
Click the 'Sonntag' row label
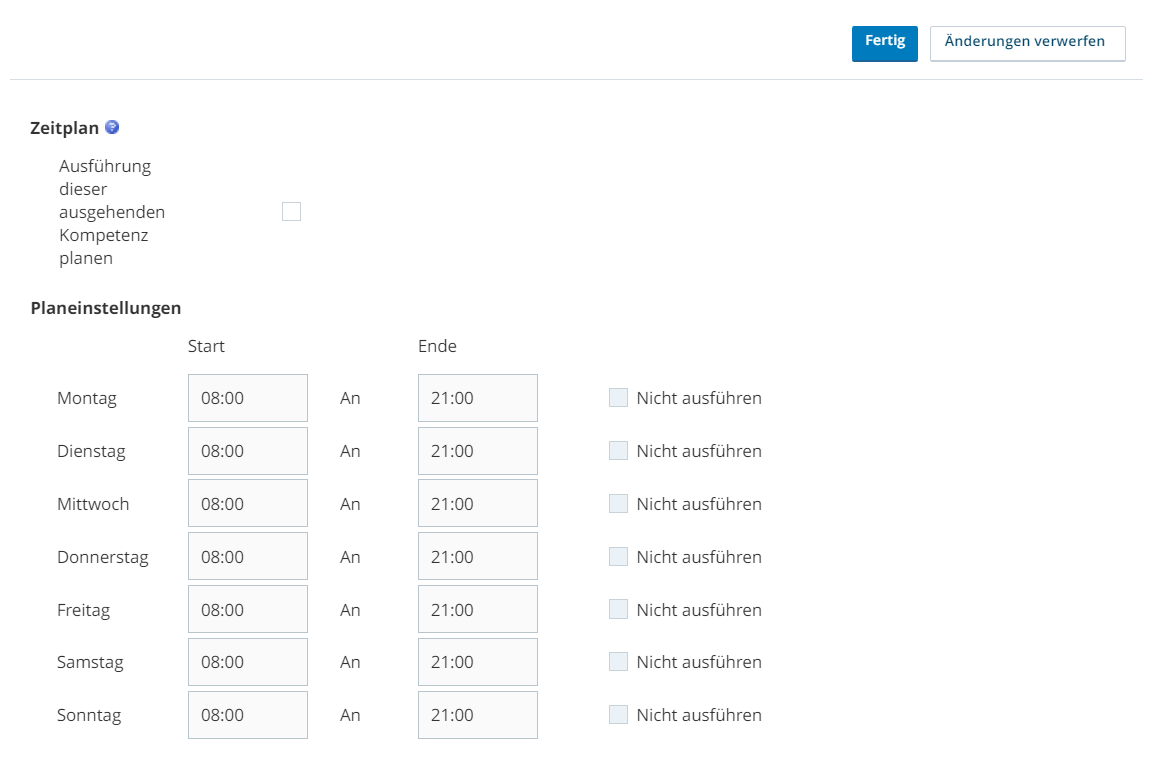click(89, 715)
